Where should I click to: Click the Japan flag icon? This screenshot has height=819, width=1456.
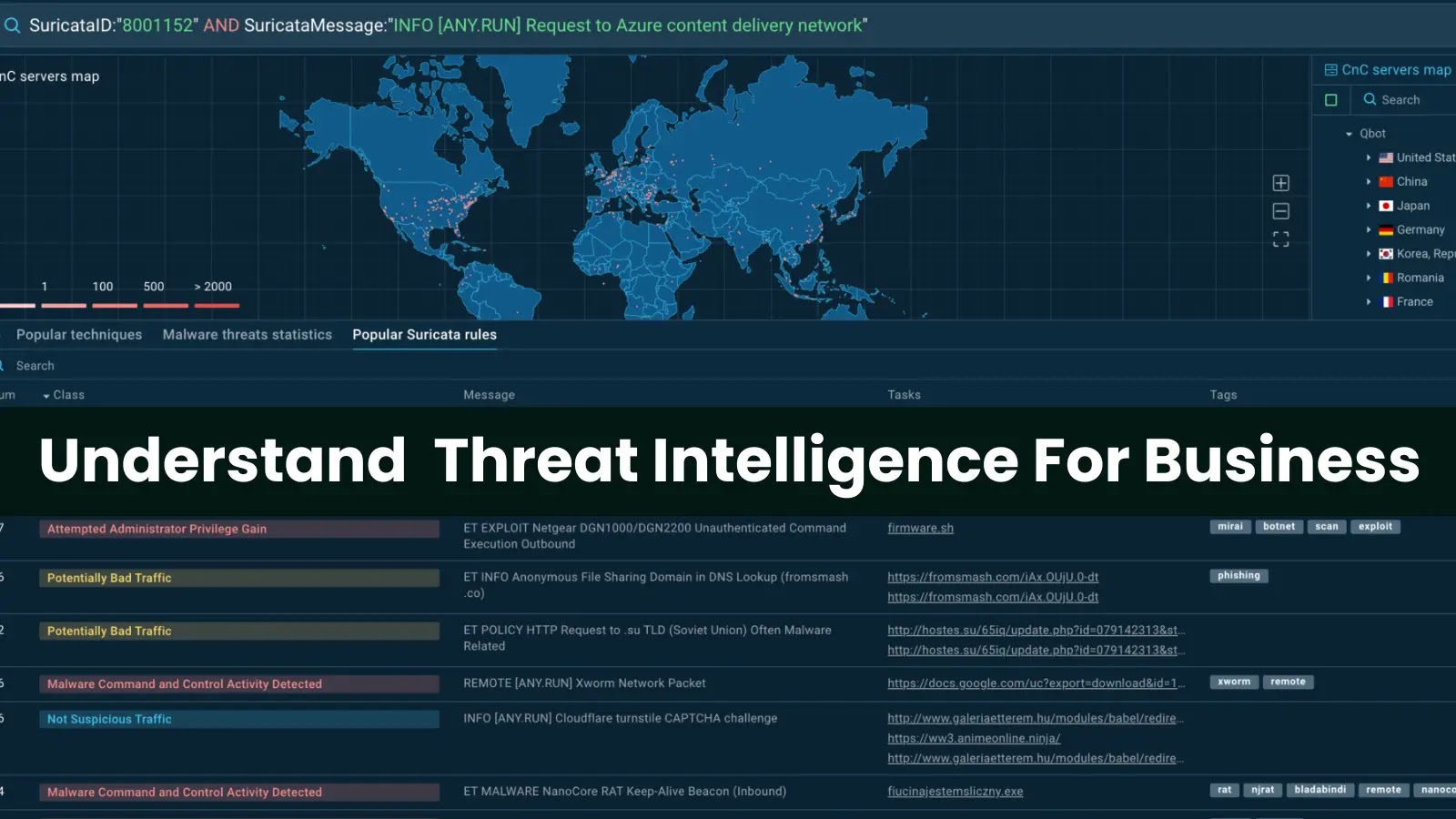pos(1386,206)
